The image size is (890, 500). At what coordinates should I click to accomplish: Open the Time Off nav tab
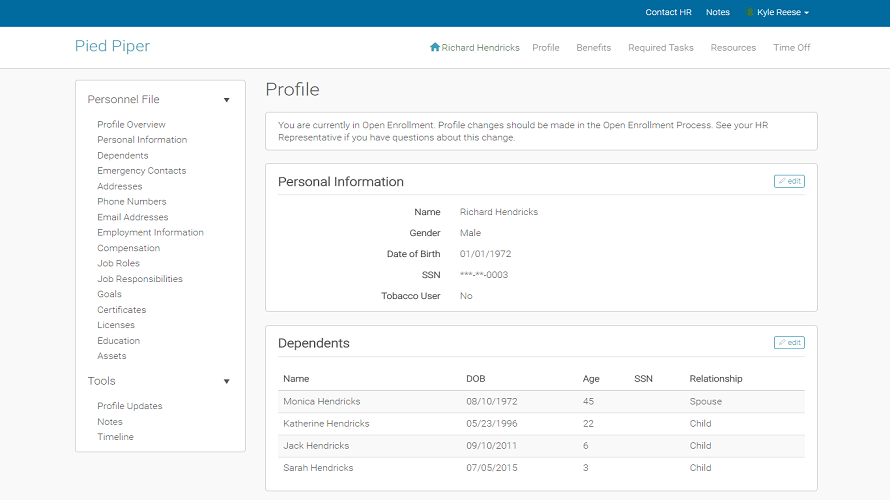click(x=791, y=48)
